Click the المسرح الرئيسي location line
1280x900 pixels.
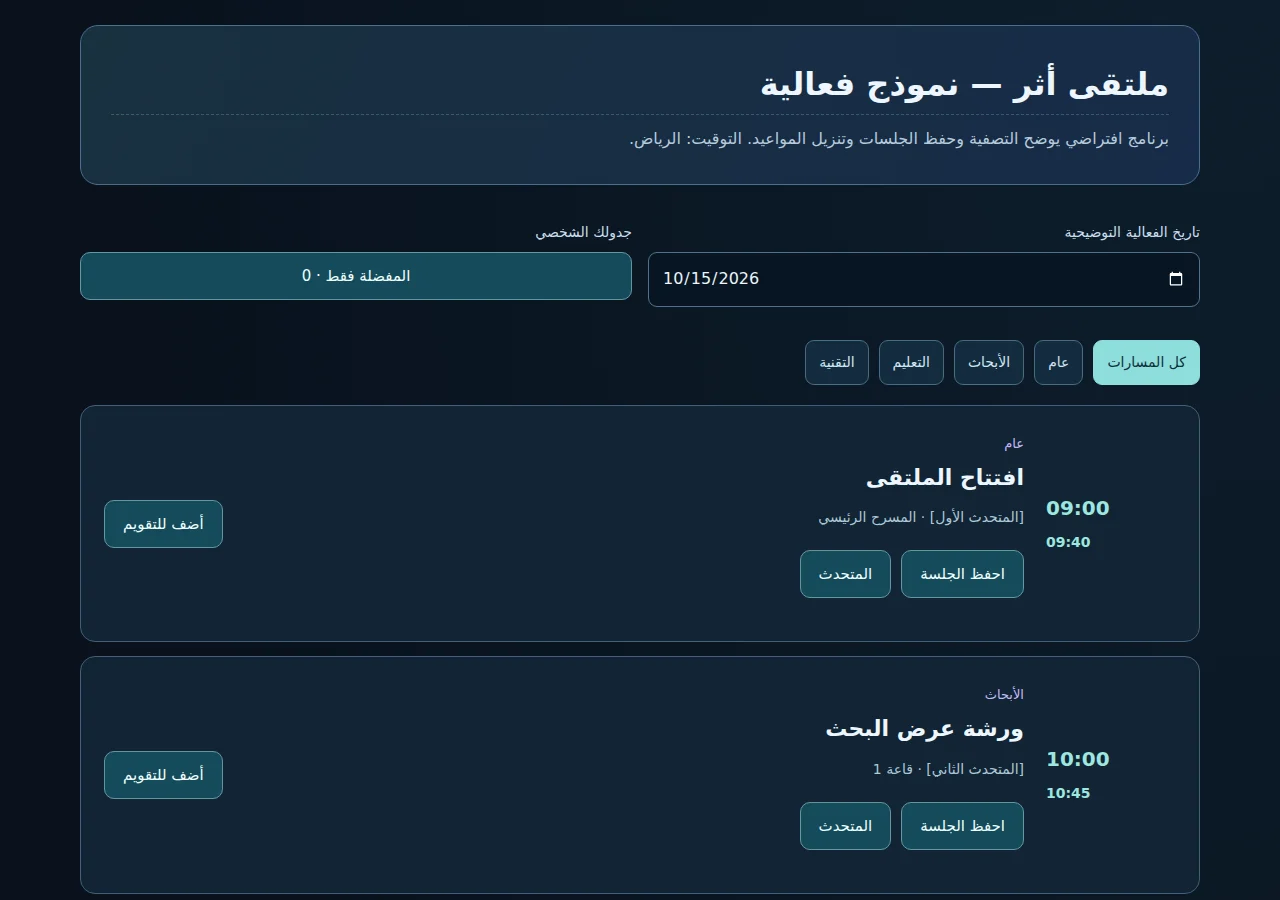coord(921,517)
